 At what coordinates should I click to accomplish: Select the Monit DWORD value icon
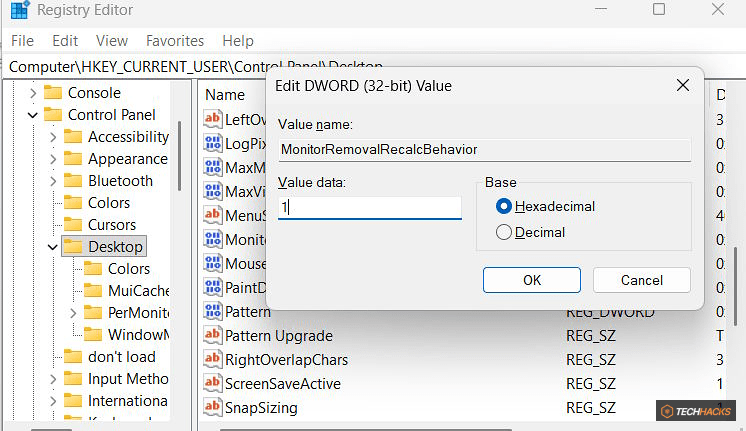[213, 239]
